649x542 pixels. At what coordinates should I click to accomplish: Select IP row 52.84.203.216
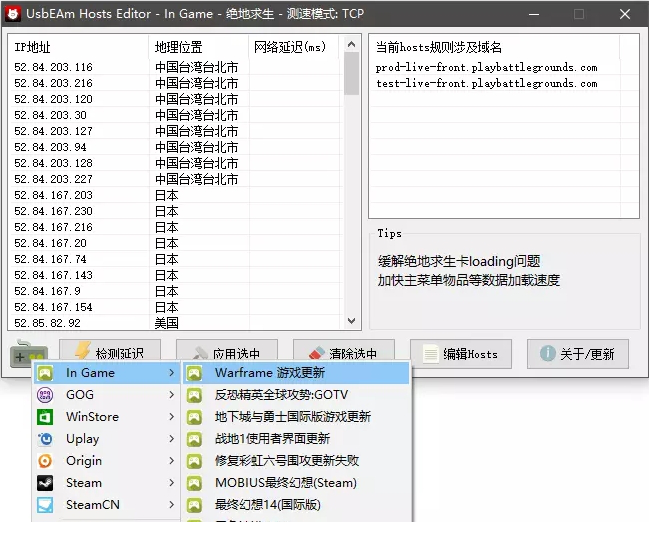pyautogui.click(x=176, y=83)
